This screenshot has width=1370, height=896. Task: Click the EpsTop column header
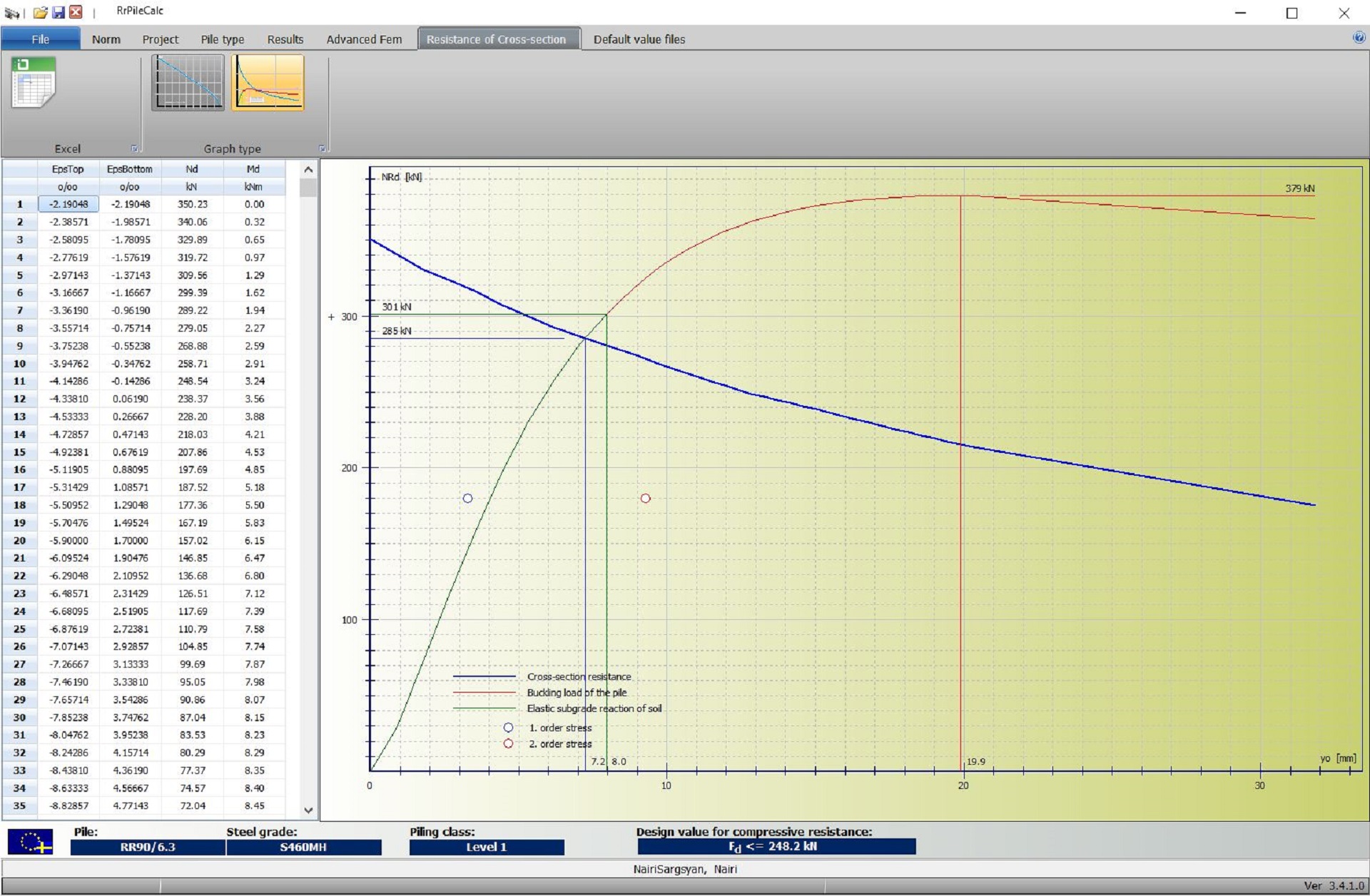pos(68,169)
